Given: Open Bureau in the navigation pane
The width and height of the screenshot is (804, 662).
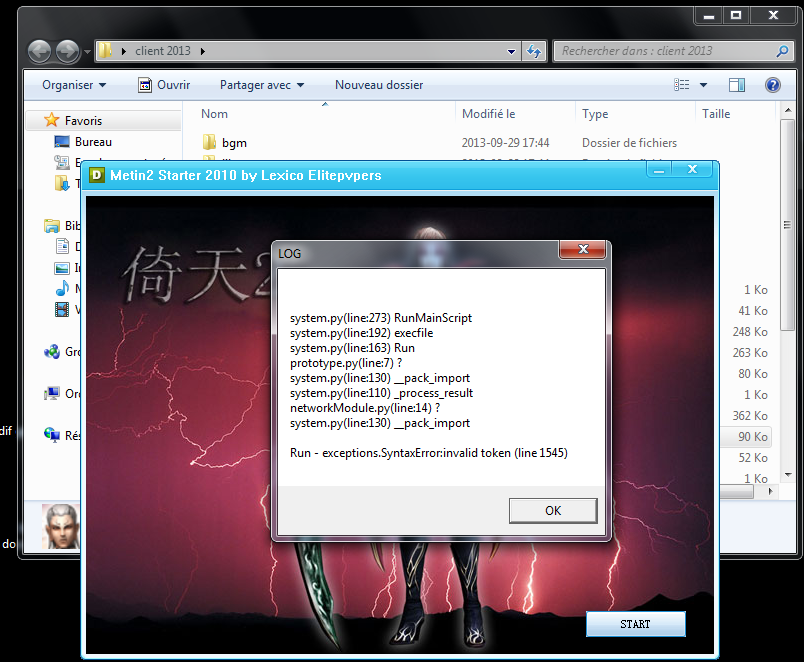Looking at the screenshot, I should (93, 142).
